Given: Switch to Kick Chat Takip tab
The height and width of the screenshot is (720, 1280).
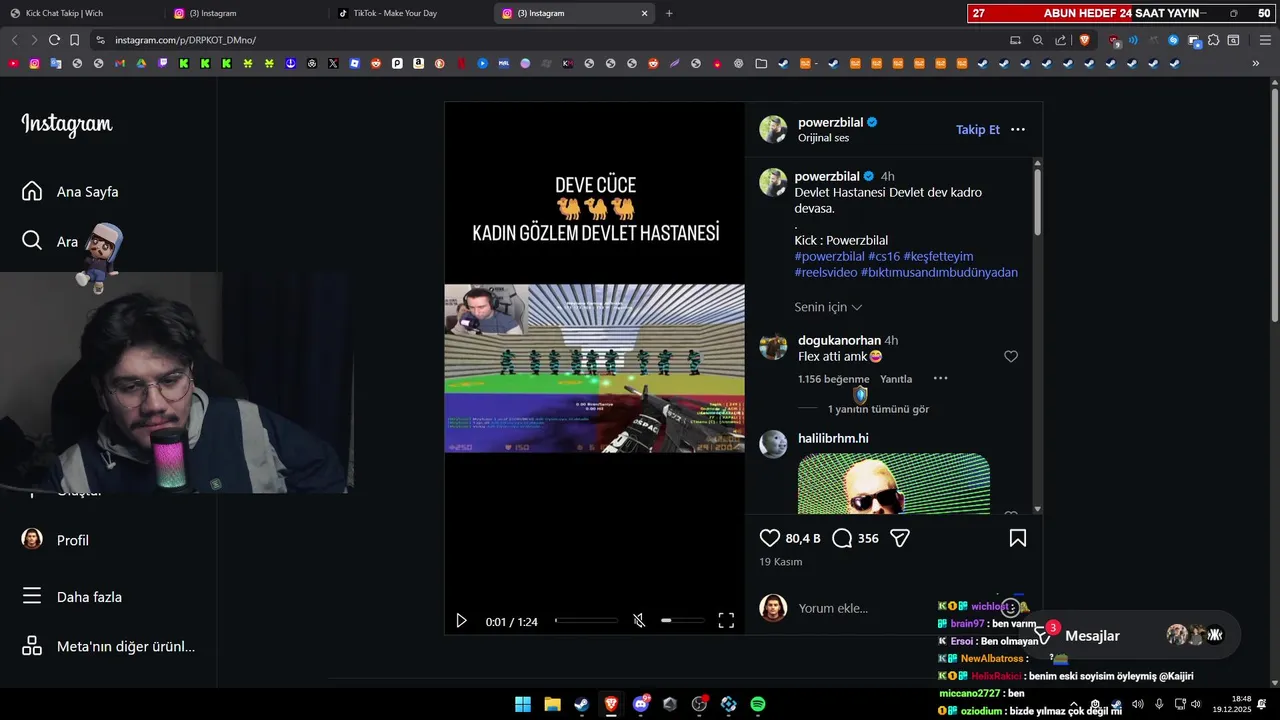Looking at the screenshot, I should point(82,13).
